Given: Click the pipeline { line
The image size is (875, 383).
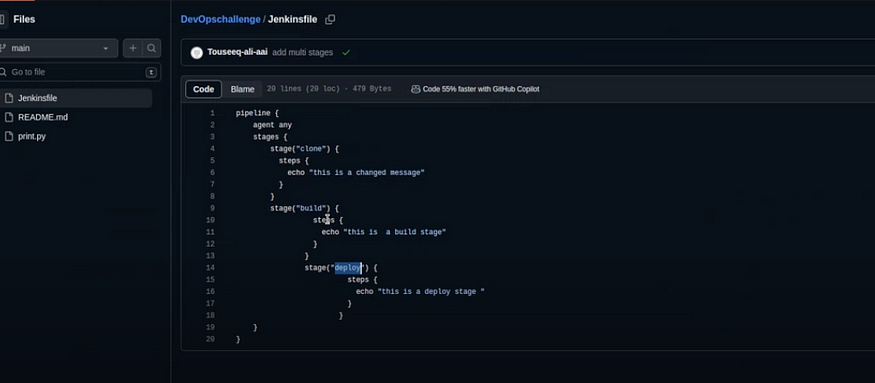Looking at the screenshot, I should click(x=257, y=113).
